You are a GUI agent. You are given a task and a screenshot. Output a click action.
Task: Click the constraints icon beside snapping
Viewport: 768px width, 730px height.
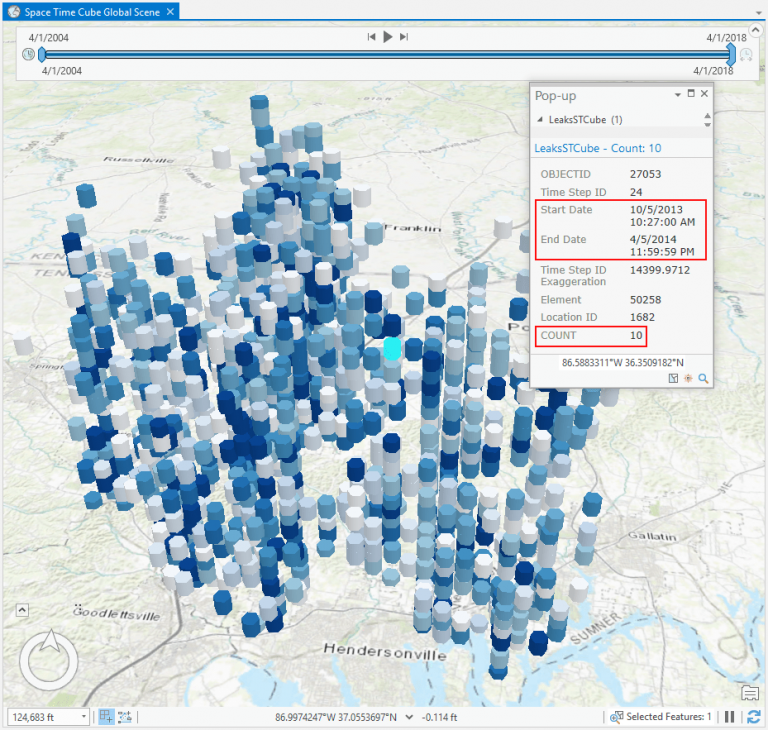pyautogui.click(x=124, y=717)
